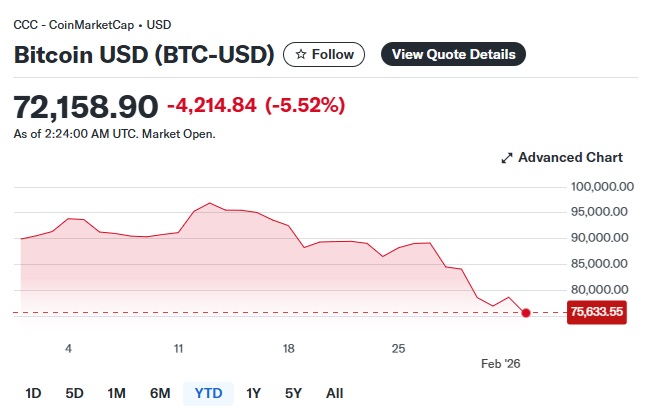The image size is (645, 418).
Task: Switch chart to 1M range
Action: (117, 393)
